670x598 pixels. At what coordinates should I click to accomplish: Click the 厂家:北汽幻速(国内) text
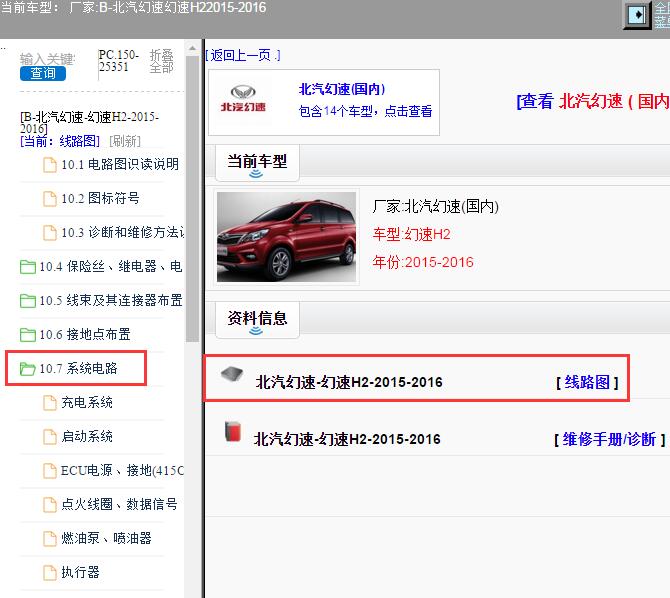point(435,206)
